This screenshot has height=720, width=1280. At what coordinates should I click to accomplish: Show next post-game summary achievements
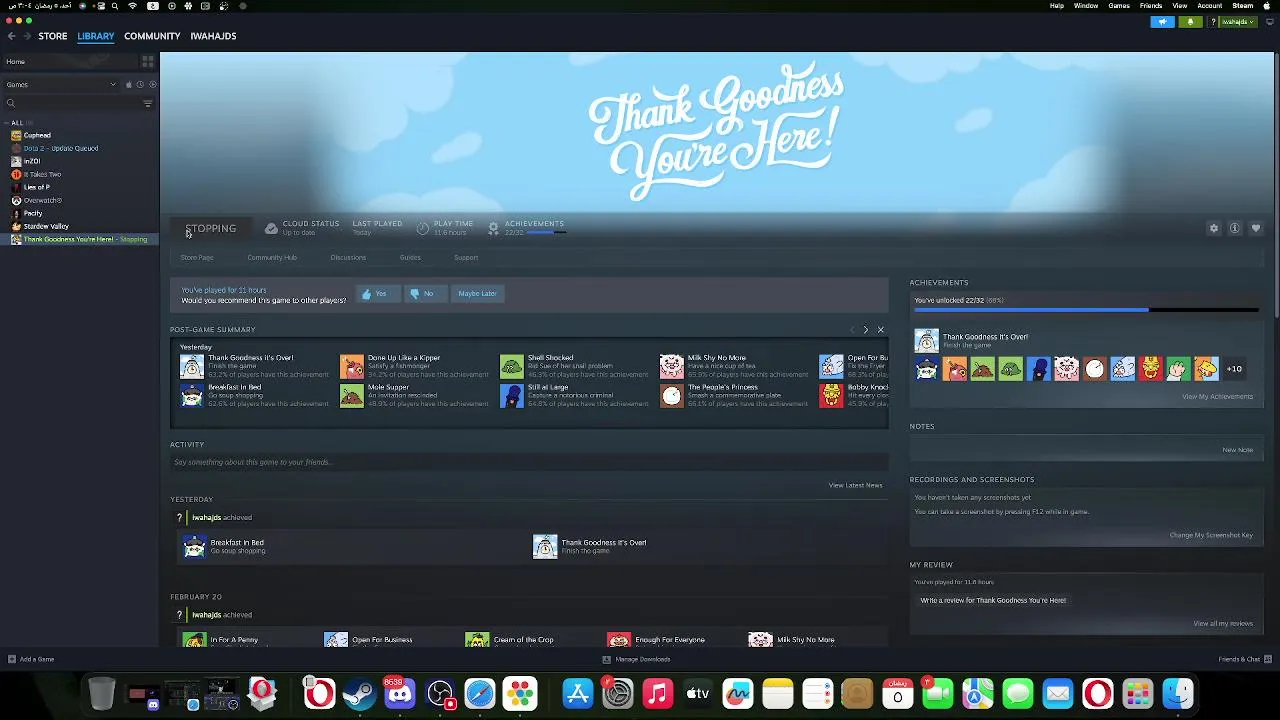[x=866, y=329]
